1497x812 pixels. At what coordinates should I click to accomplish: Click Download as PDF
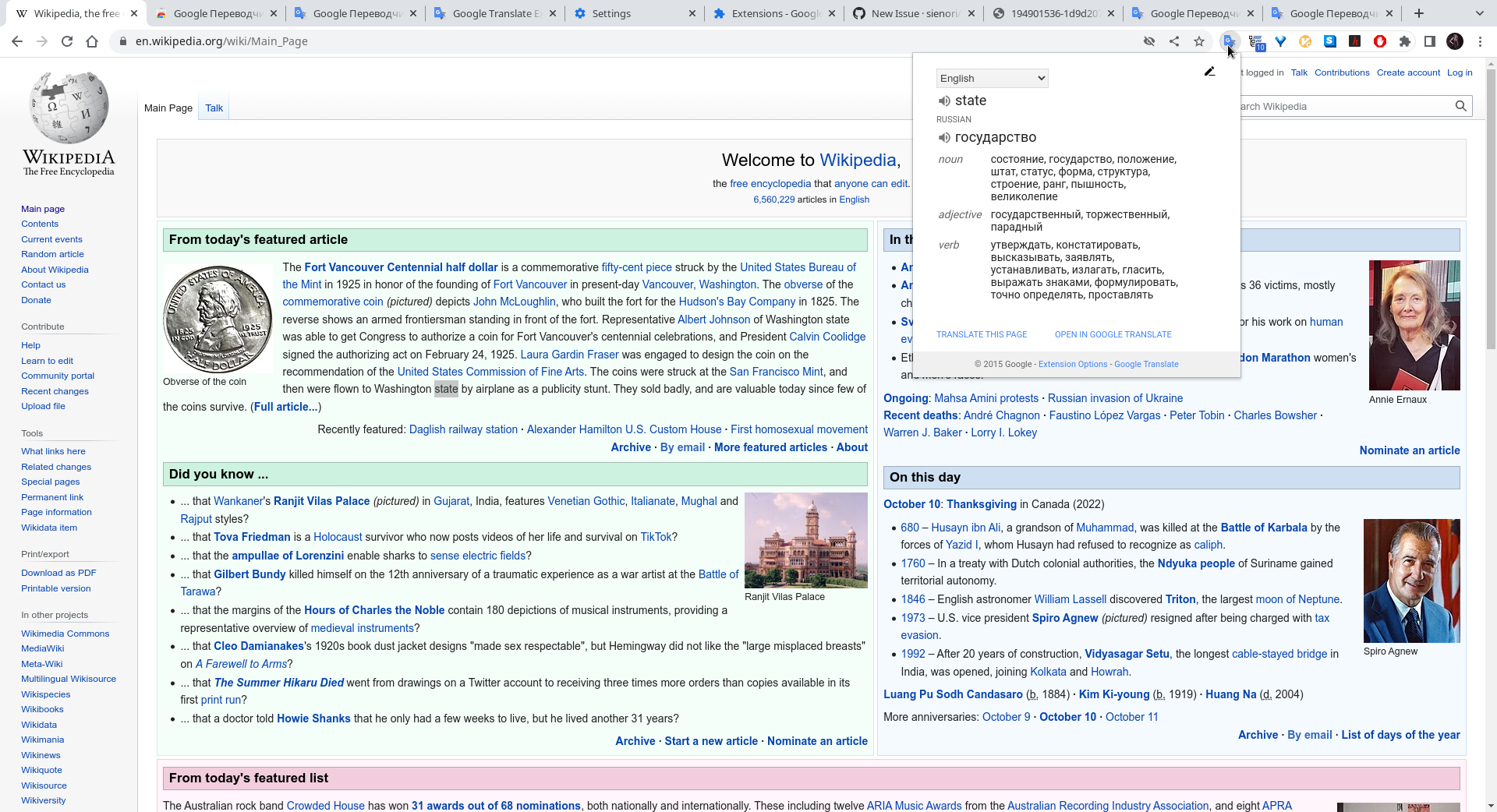[x=58, y=573]
